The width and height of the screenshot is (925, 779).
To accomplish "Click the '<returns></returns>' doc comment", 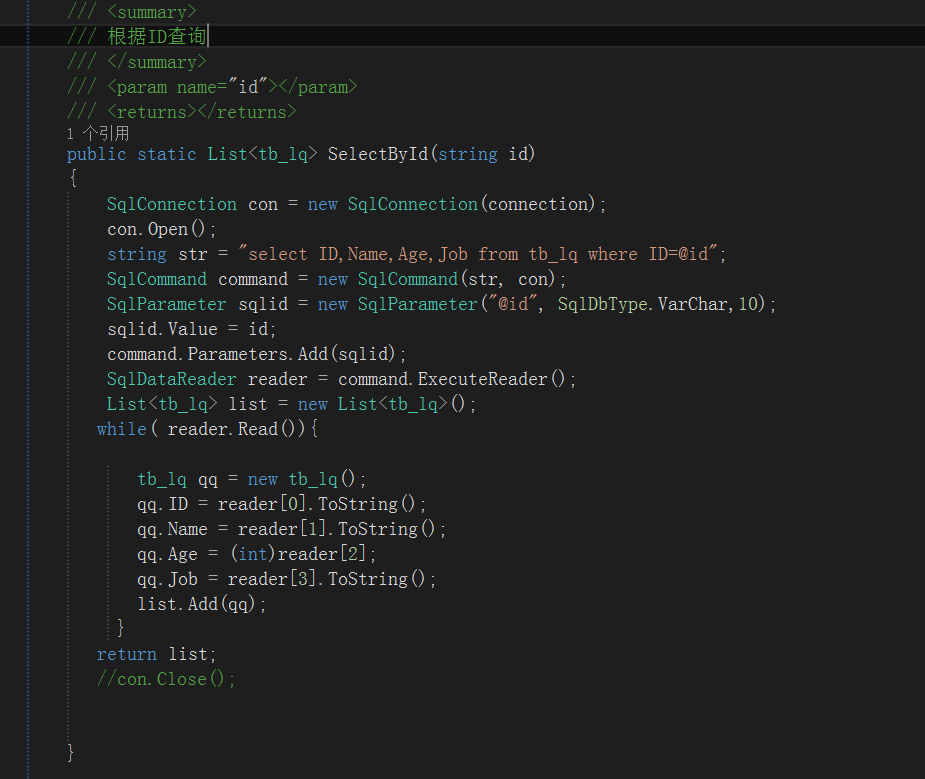I will tap(202, 112).
